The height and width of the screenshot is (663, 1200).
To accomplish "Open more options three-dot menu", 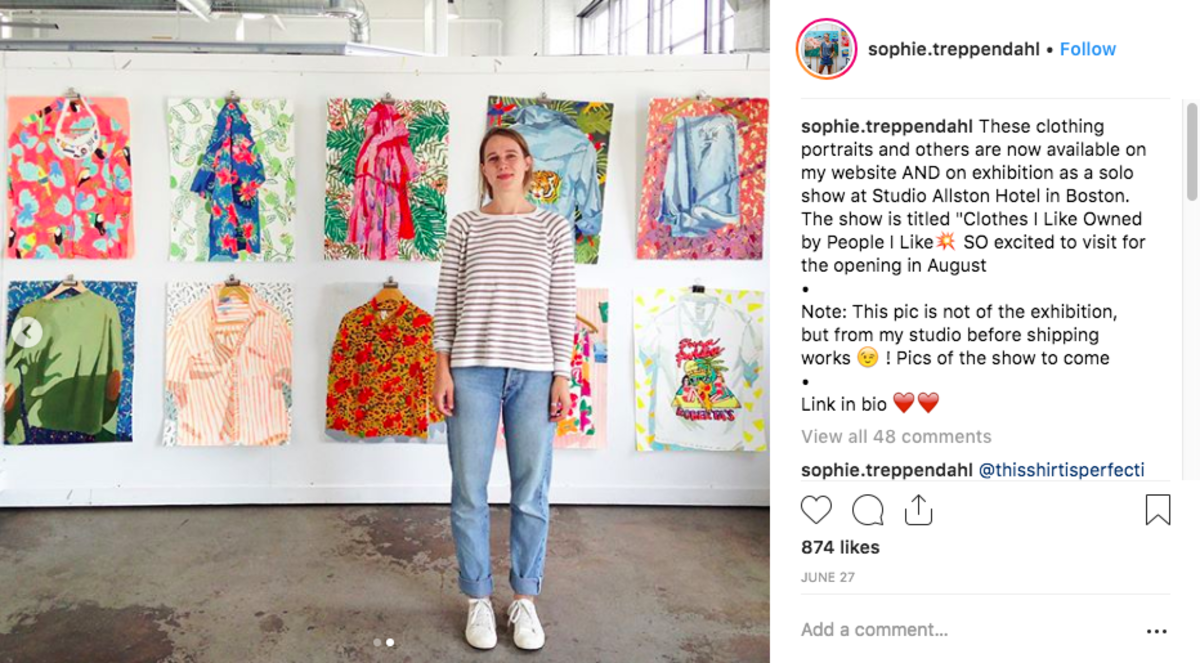I will (1156, 631).
